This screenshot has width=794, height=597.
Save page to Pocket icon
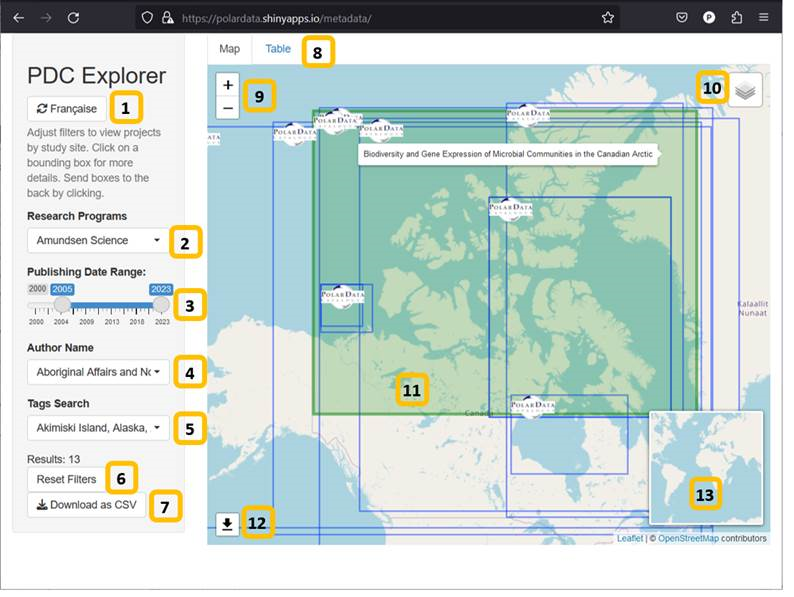tap(681, 17)
